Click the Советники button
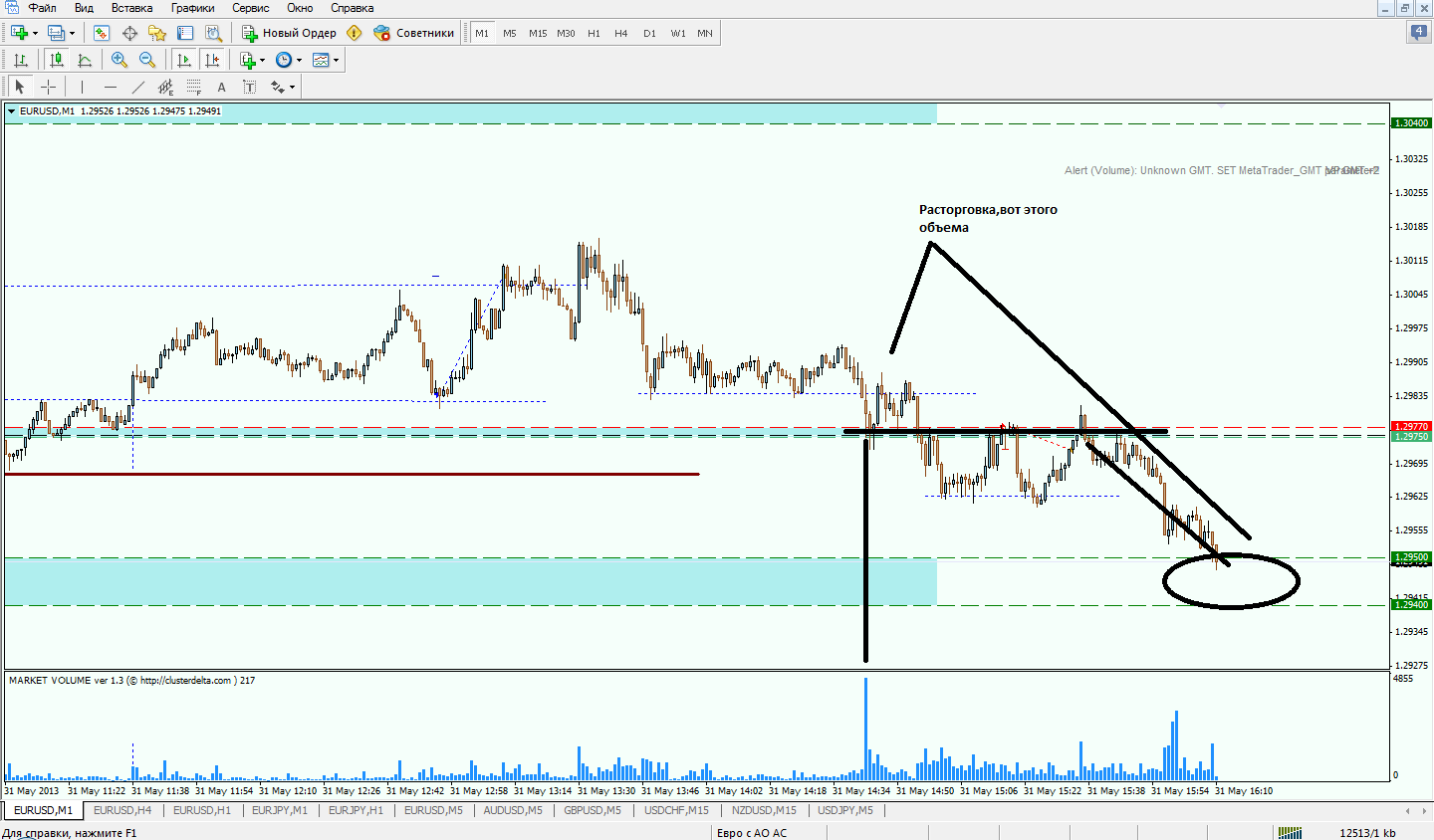 414,33
